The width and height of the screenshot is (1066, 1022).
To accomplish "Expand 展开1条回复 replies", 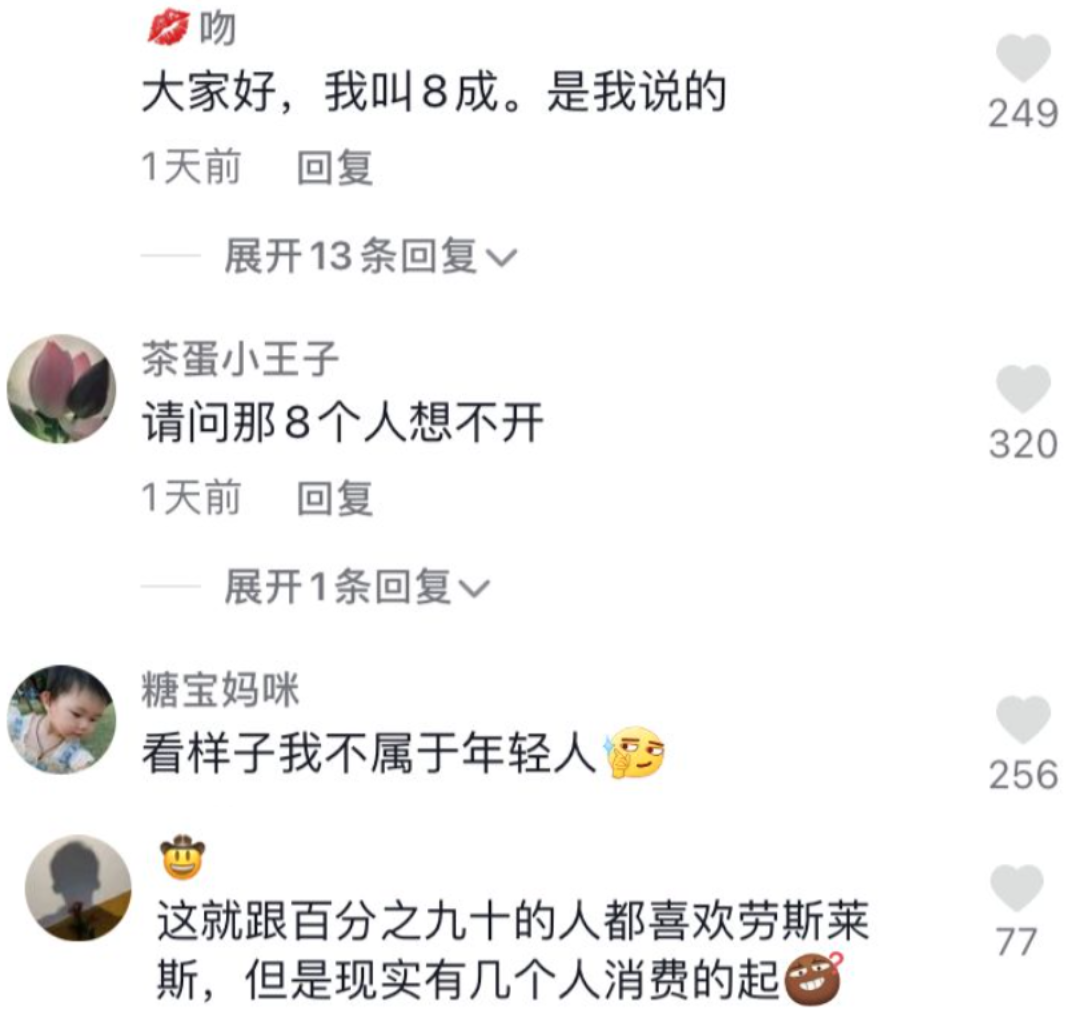I will click(357, 587).
